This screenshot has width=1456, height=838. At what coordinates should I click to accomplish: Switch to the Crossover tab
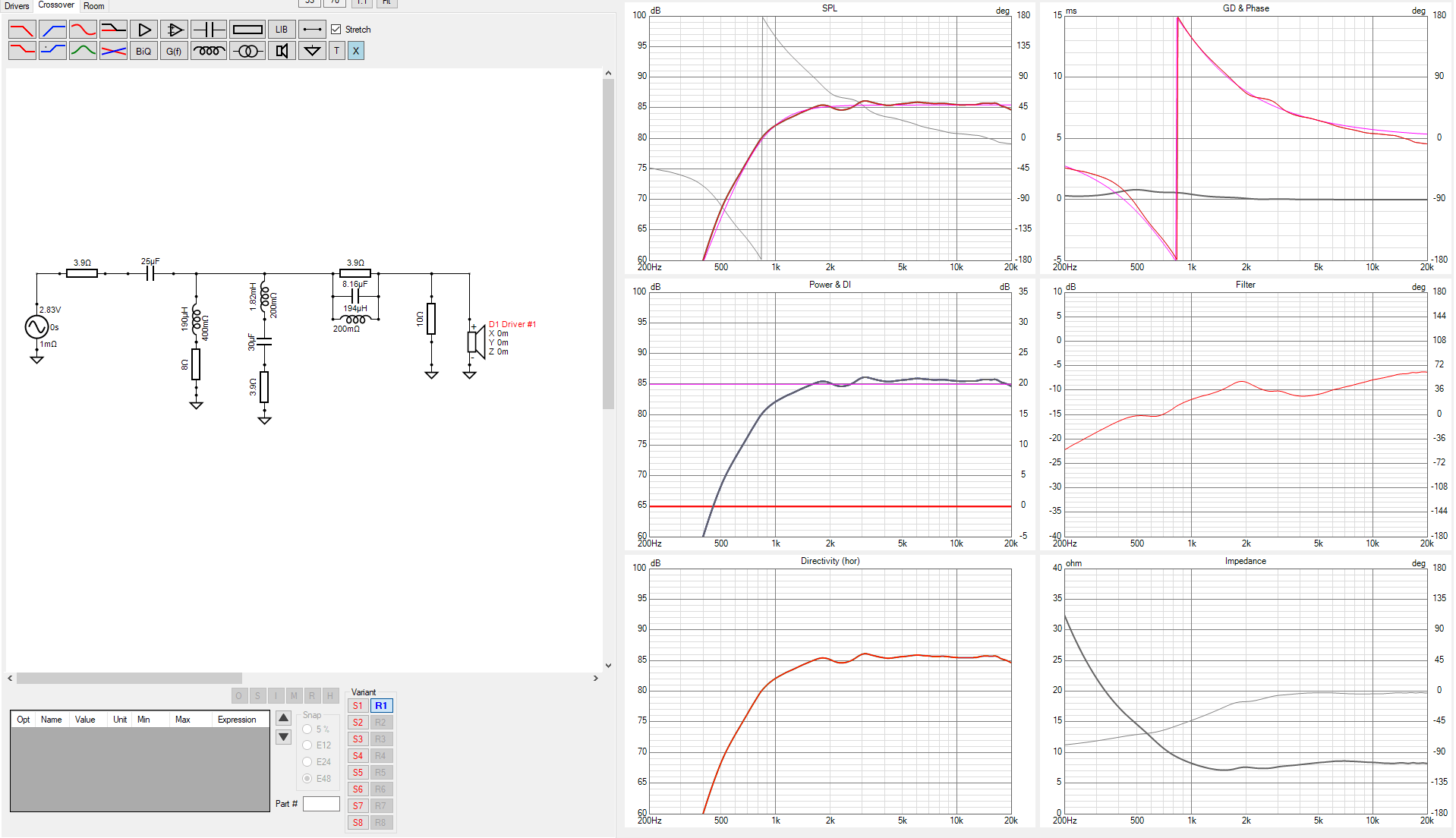point(56,5)
